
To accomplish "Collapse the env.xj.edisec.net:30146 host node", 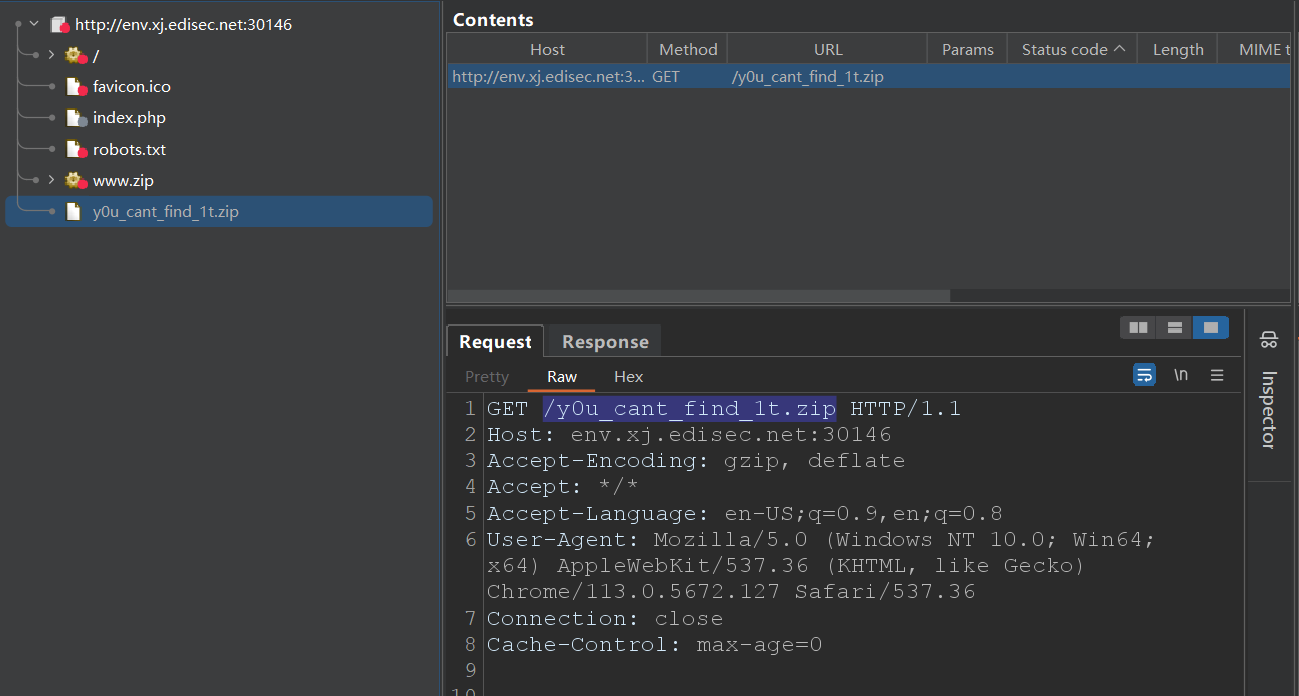I will [34, 24].
